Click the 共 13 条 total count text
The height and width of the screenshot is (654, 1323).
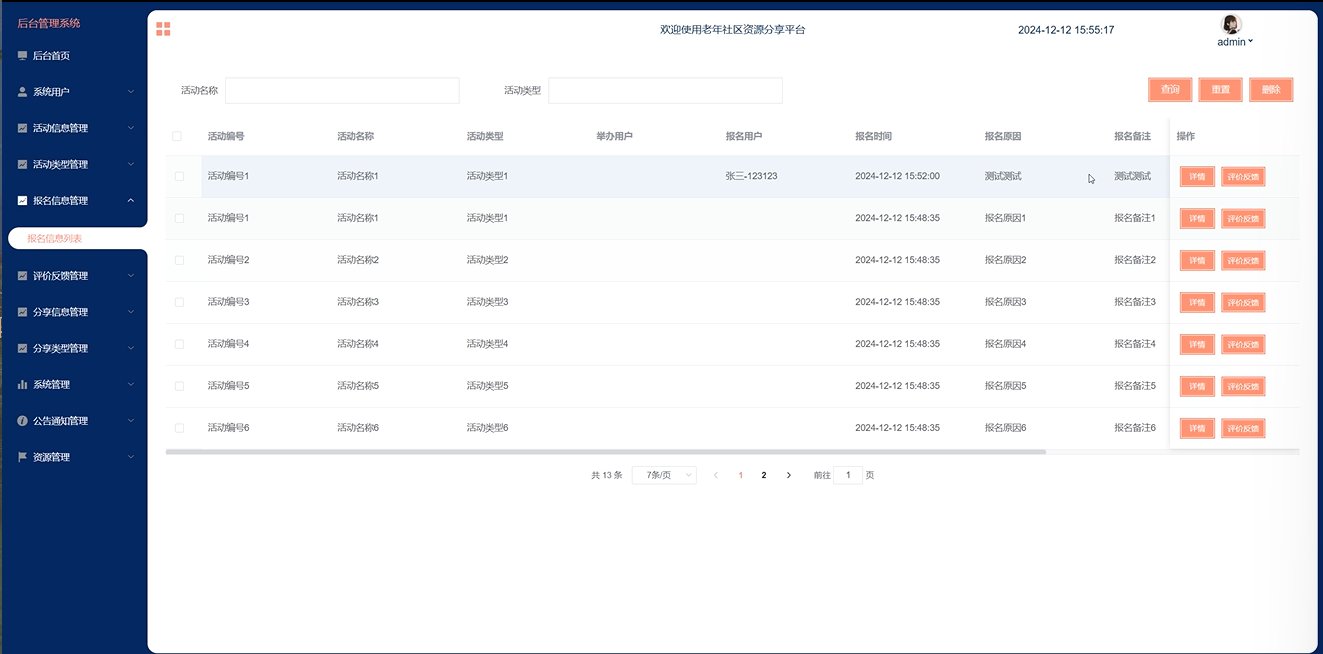click(x=607, y=476)
